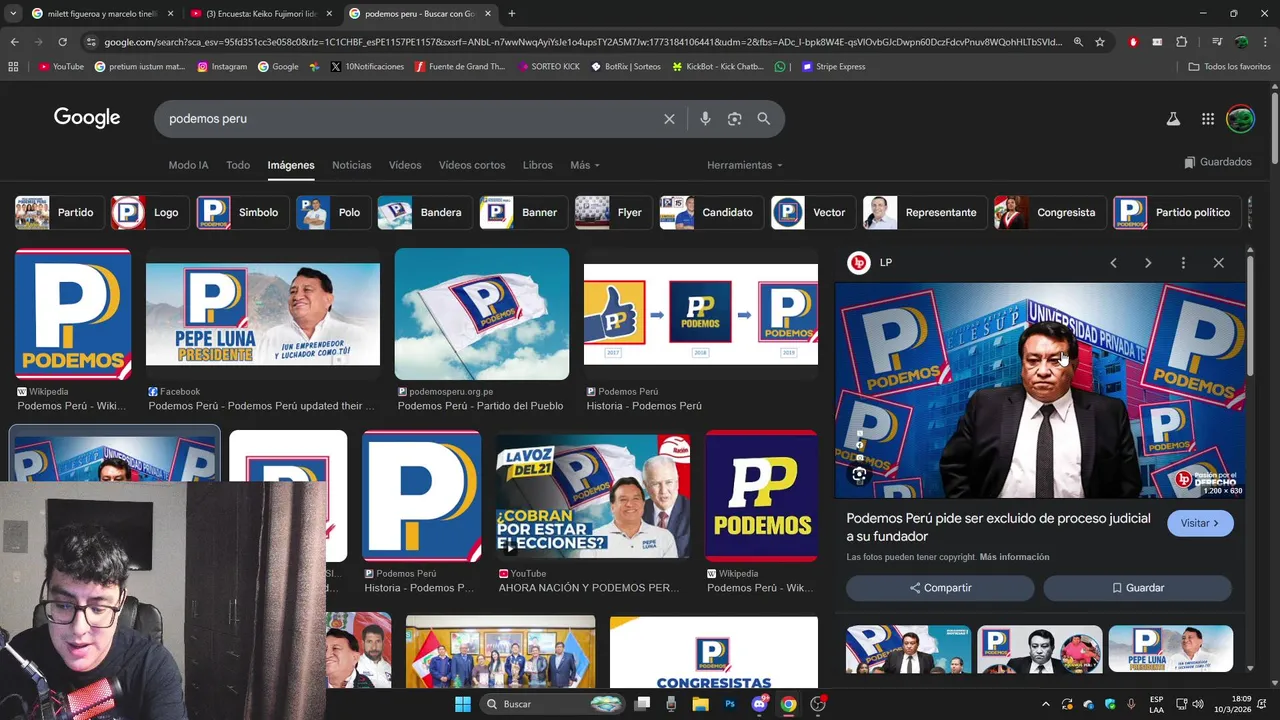Switch to the Noticias tab

(x=352, y=165)
